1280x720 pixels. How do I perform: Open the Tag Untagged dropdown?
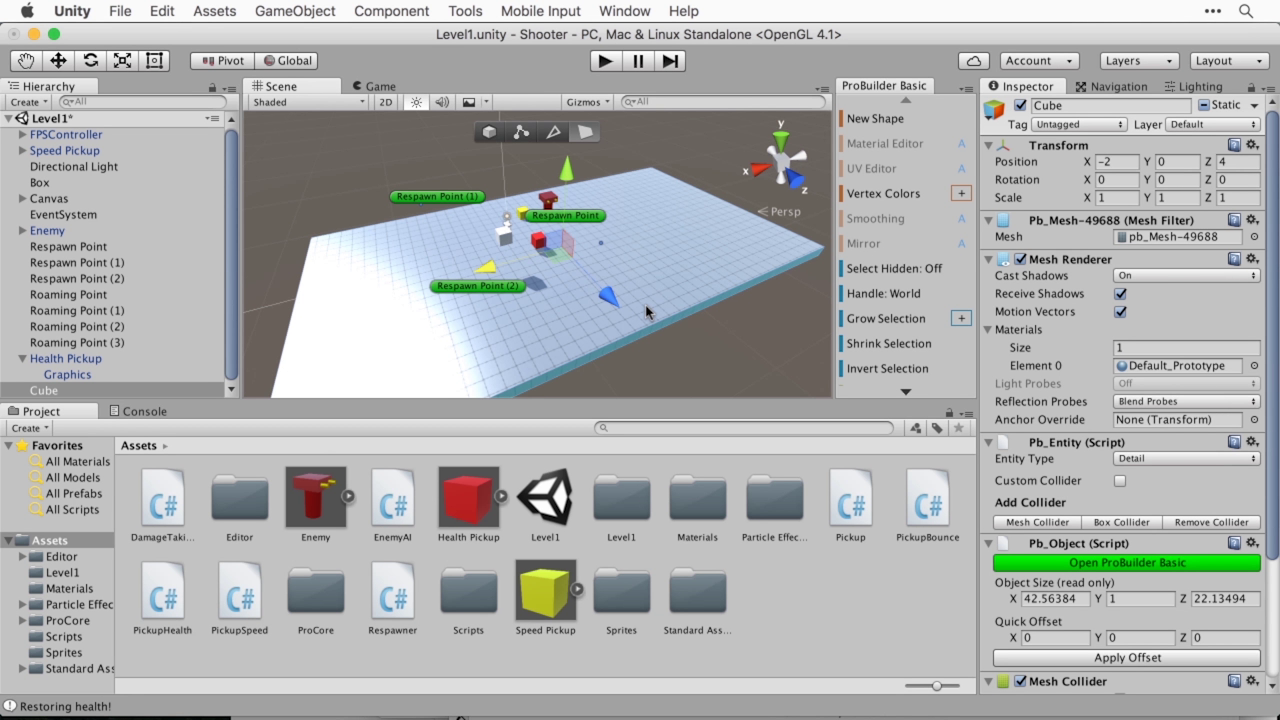click(1080, 125)
